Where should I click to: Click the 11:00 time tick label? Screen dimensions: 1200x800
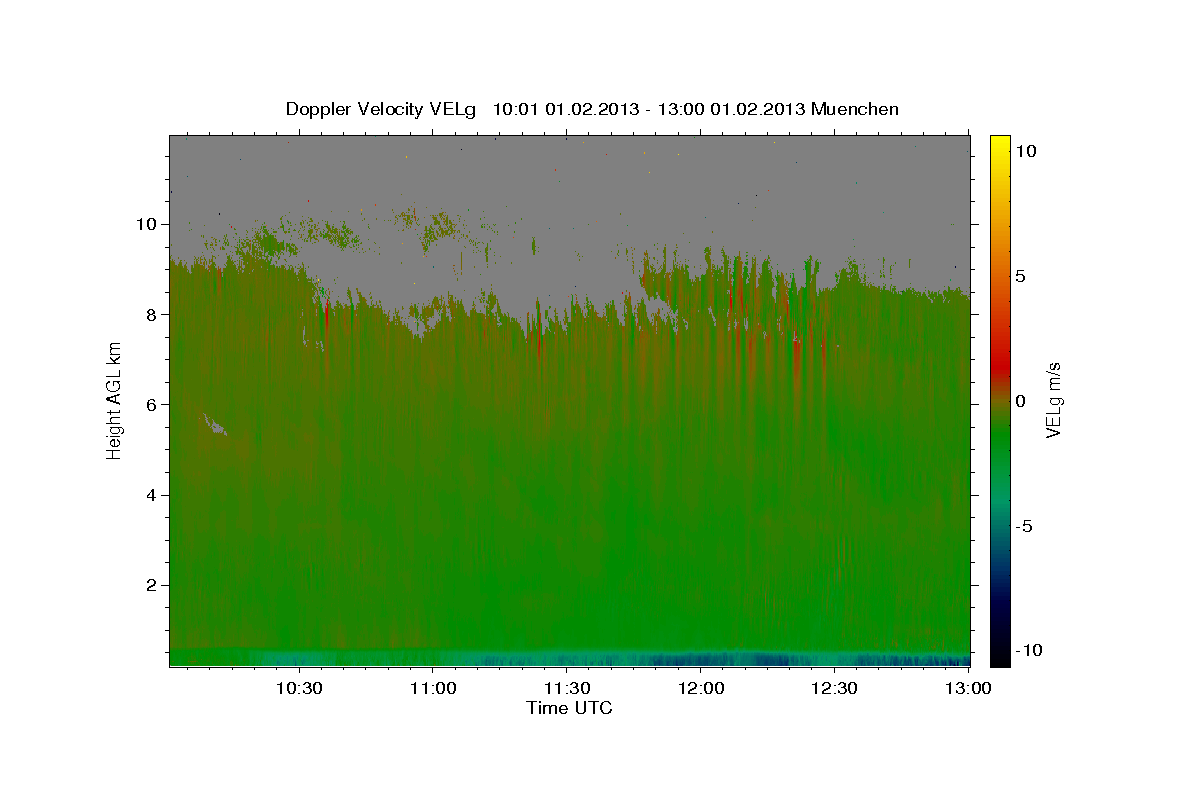[433, 688]
